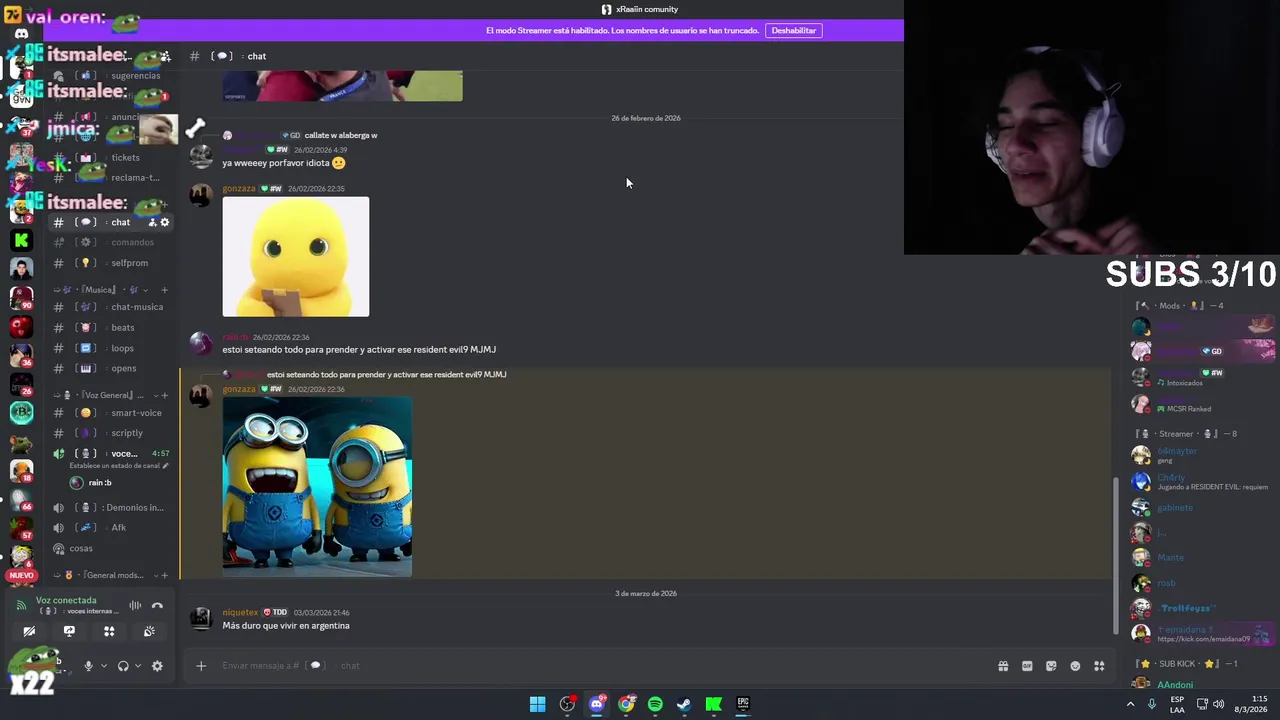Turn on camera in voice panel
This screenshot has width=1280, height=720.
tap(29, 632)
